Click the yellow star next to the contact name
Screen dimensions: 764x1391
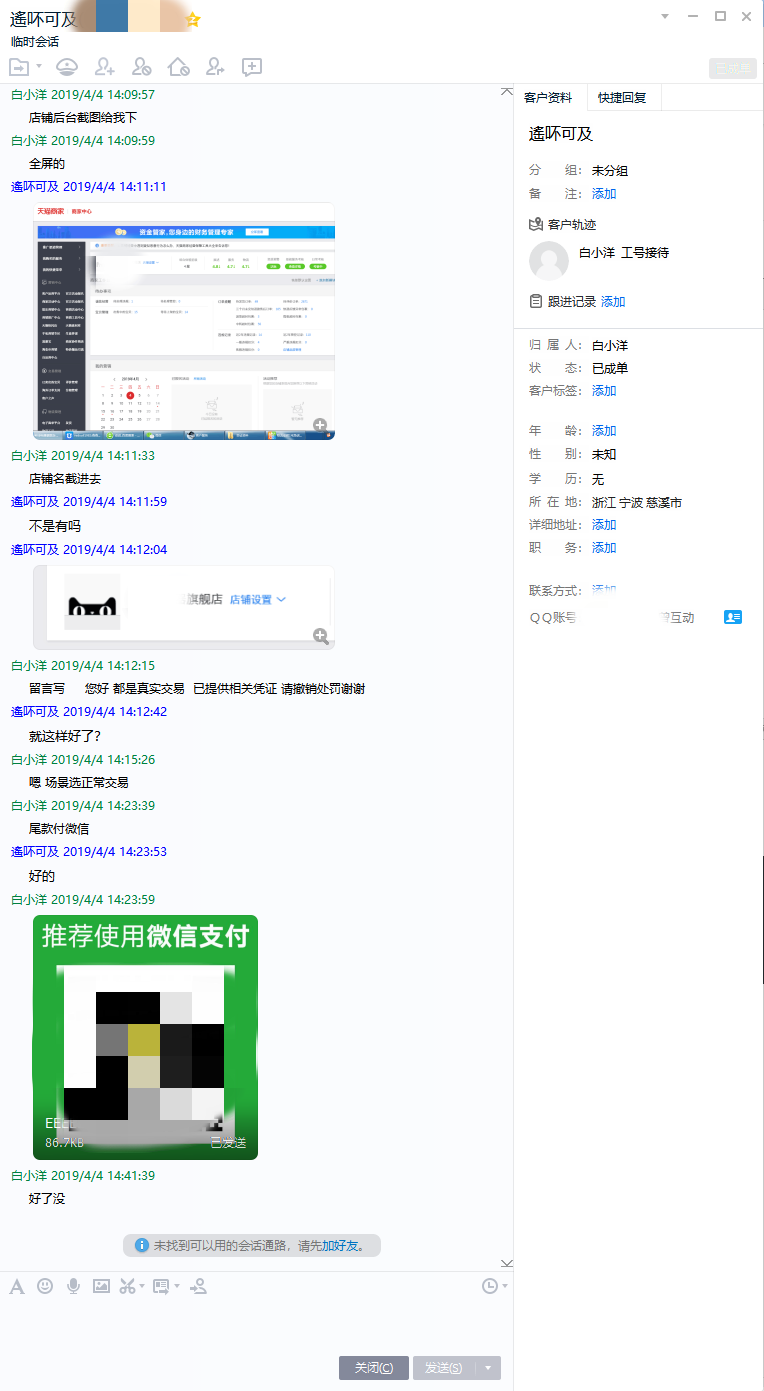click(x=193, y=19)
